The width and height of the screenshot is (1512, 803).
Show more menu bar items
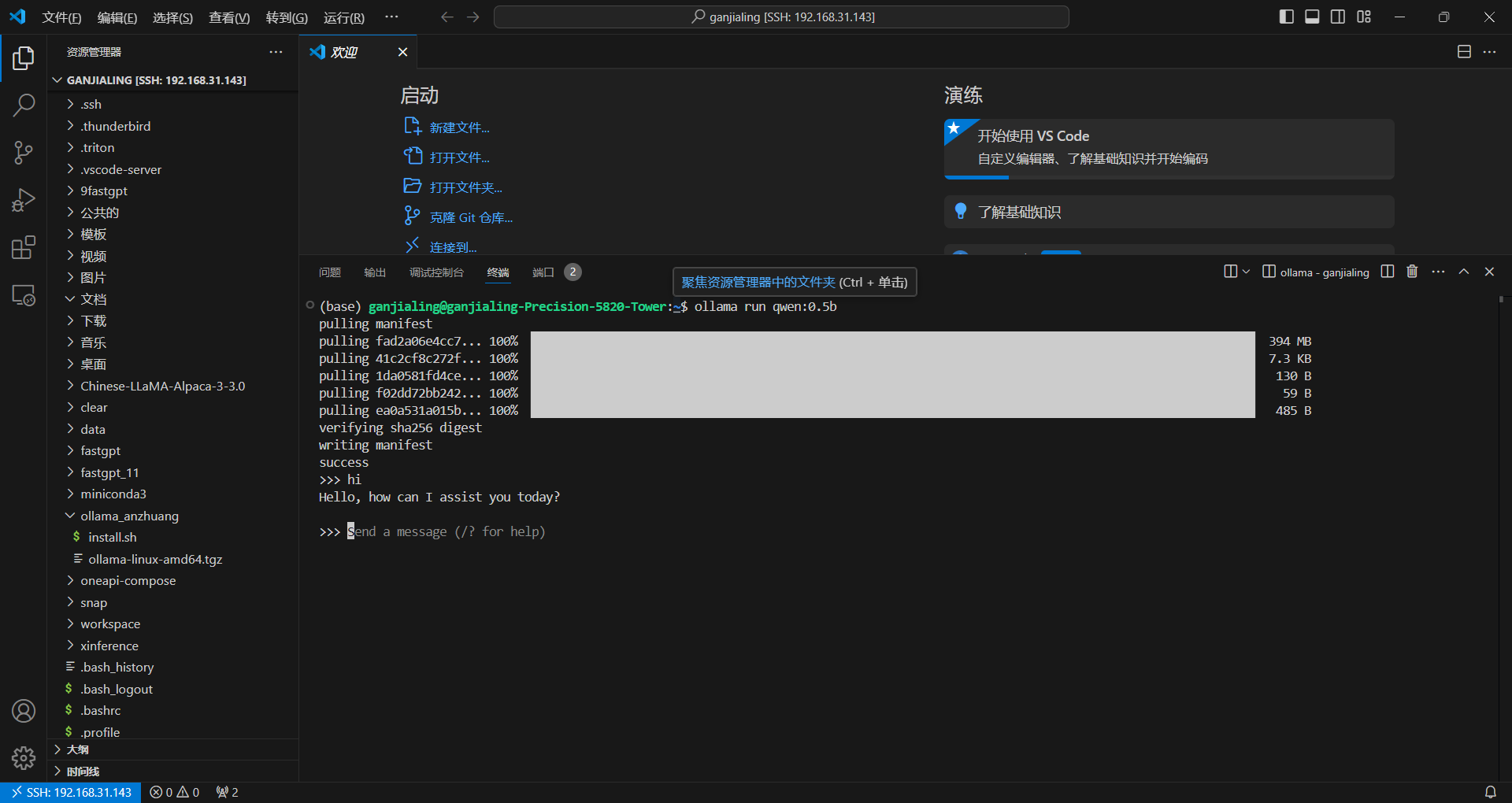391,17
